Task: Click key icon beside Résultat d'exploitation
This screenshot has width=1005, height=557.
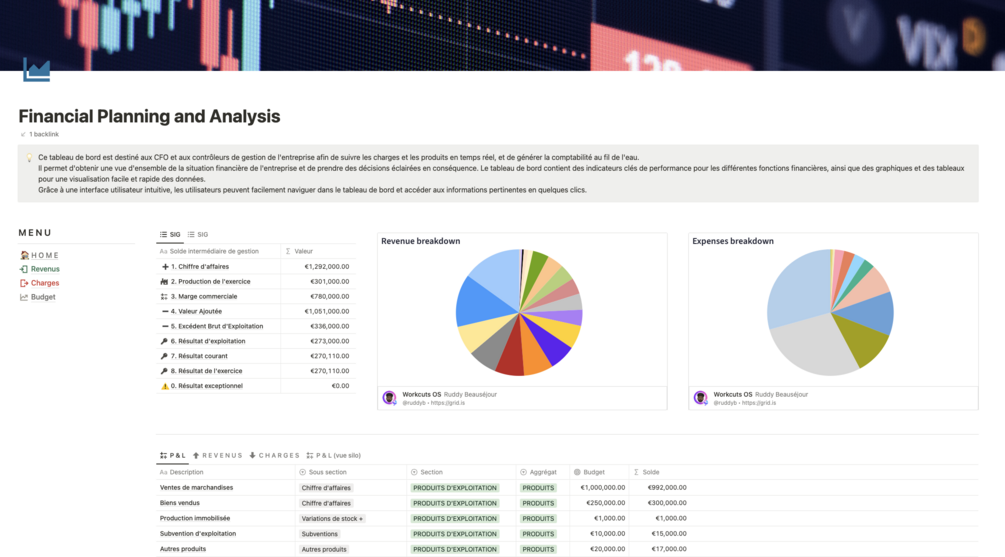Action: tap(164, 341)
